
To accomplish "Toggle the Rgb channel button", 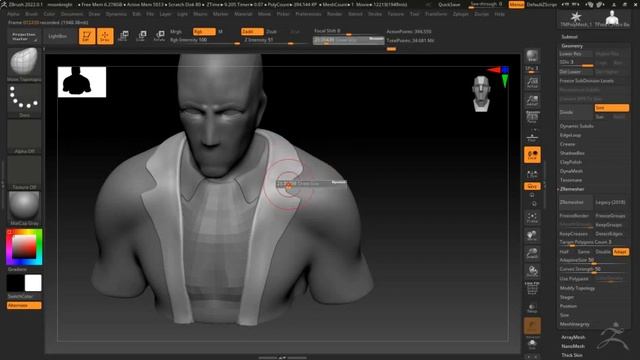I will tap(204, 31).
